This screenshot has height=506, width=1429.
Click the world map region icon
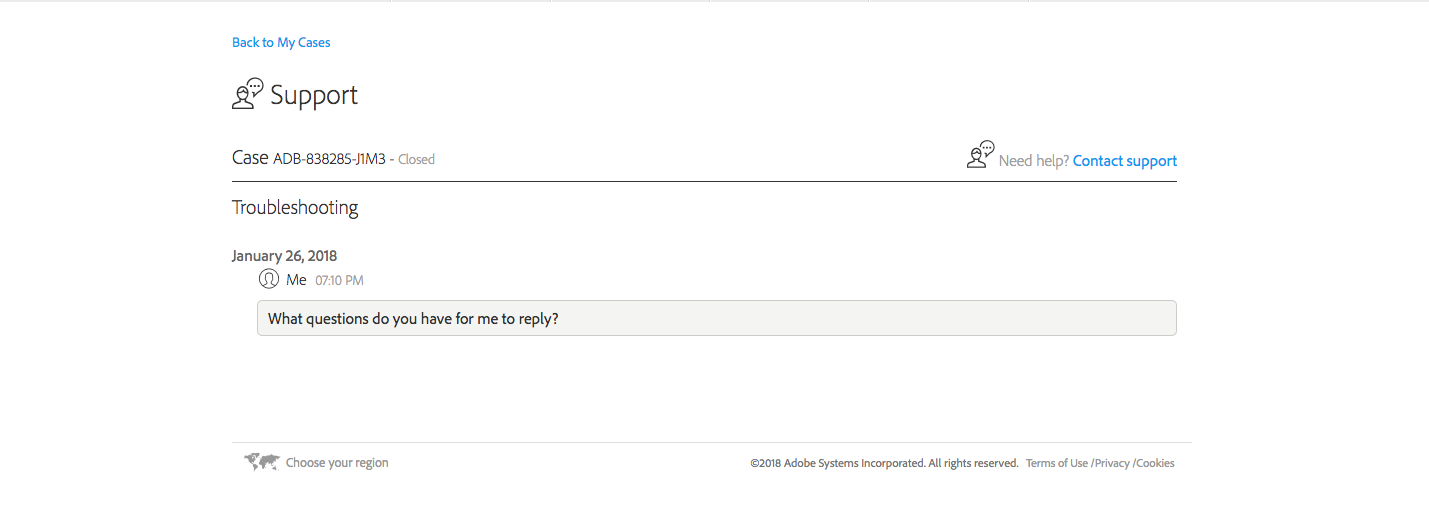pos(262,462)
